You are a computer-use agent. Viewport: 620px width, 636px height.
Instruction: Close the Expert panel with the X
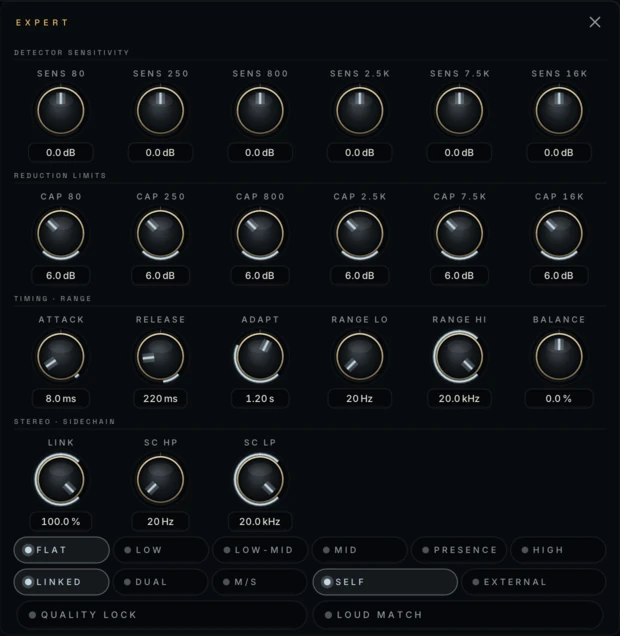(594, 22)
